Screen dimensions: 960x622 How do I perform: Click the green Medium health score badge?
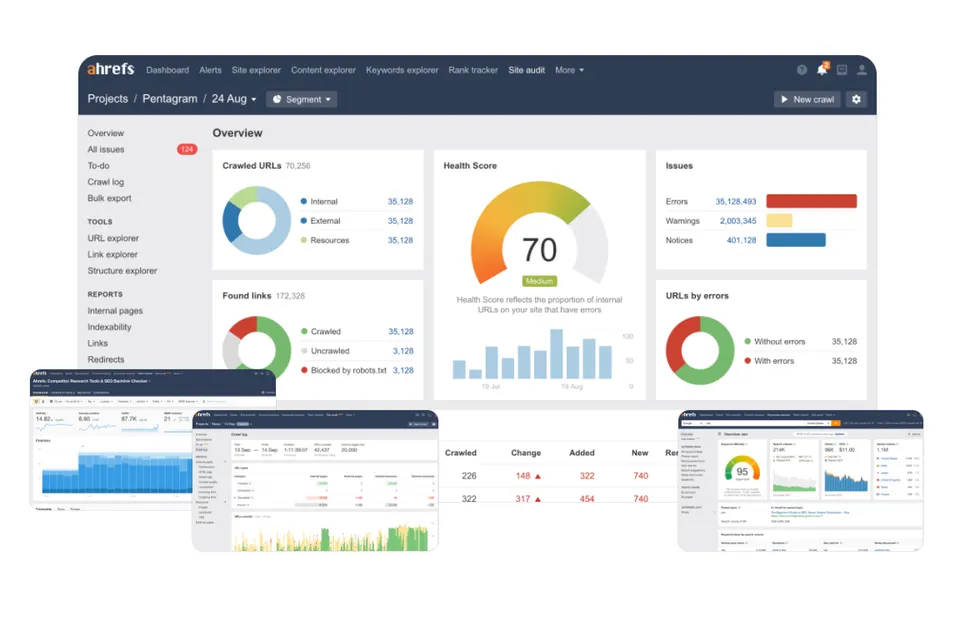539,281
